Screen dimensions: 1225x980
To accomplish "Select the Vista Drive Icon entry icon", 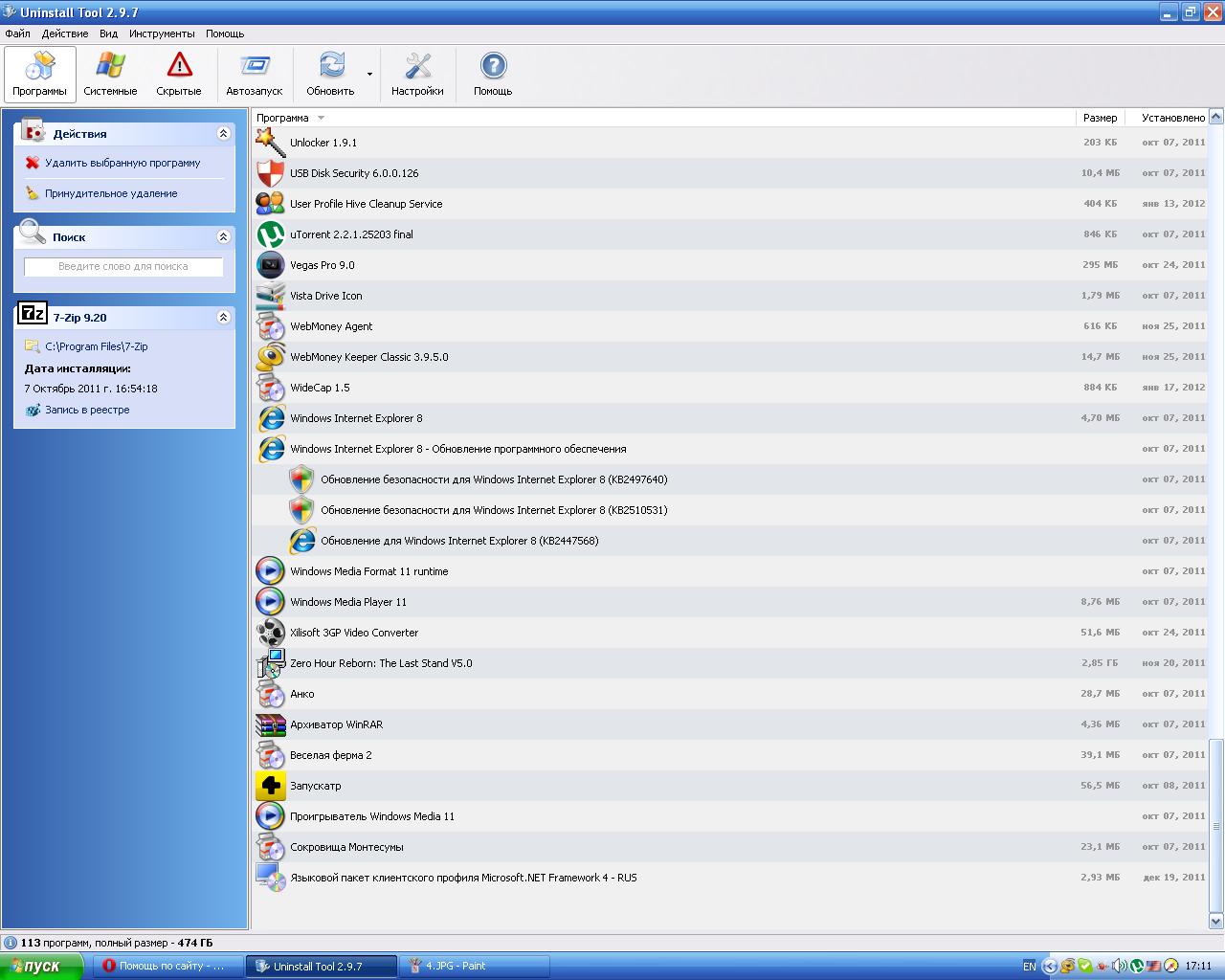I will [x=271, y=296].
